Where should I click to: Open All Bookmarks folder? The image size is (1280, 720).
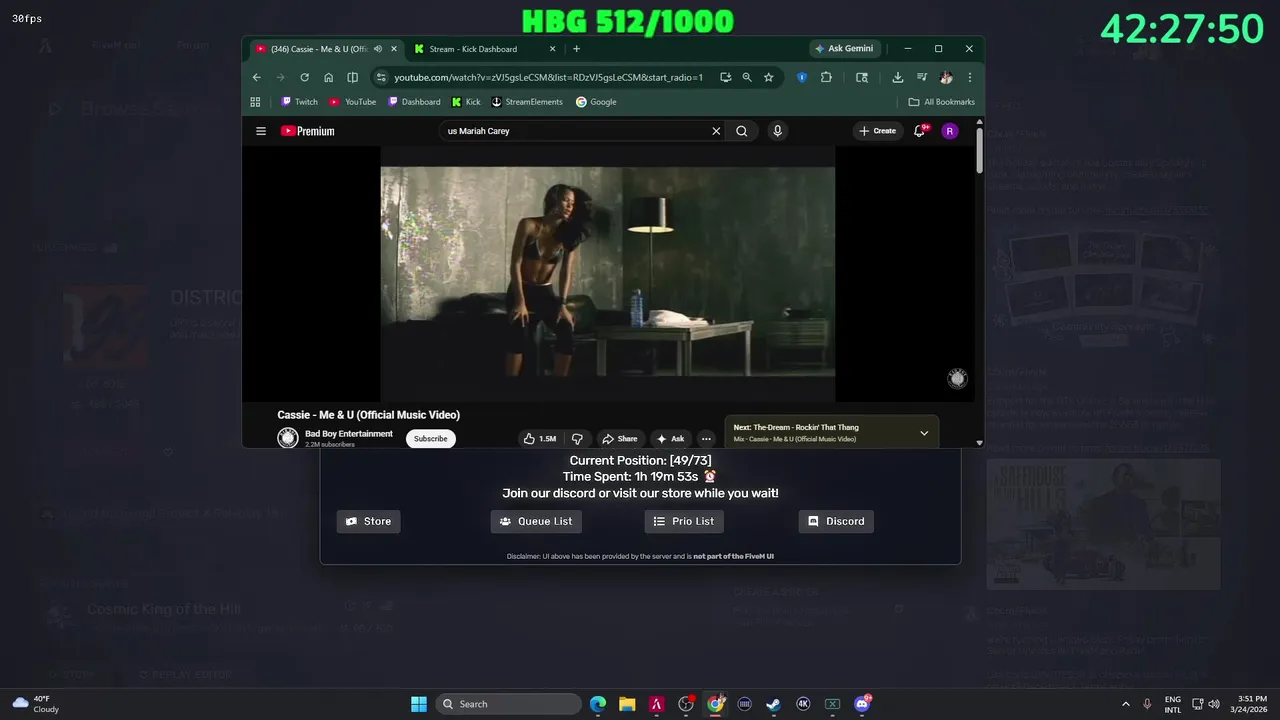(941, 102)
